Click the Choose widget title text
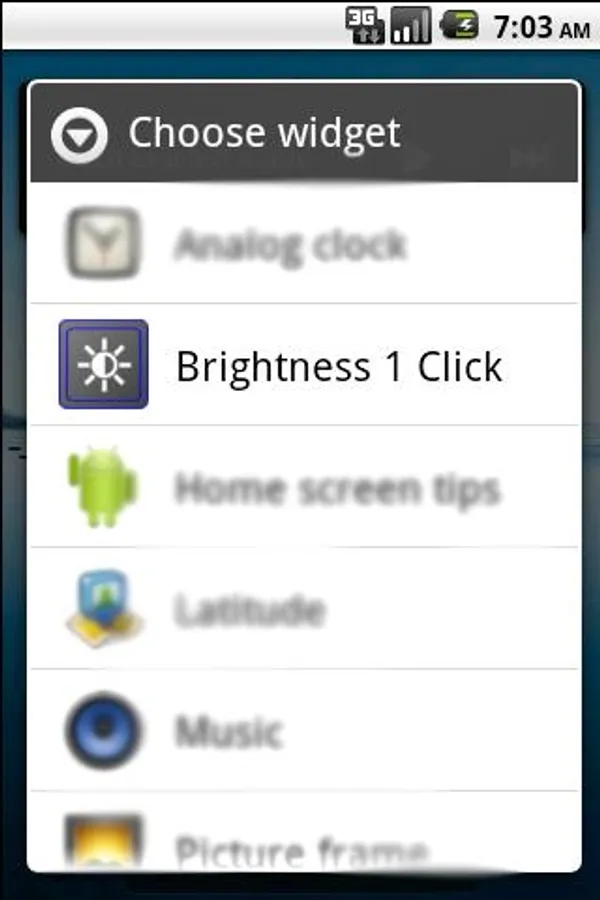Screen dimensions: 600x900 point(264,133)
